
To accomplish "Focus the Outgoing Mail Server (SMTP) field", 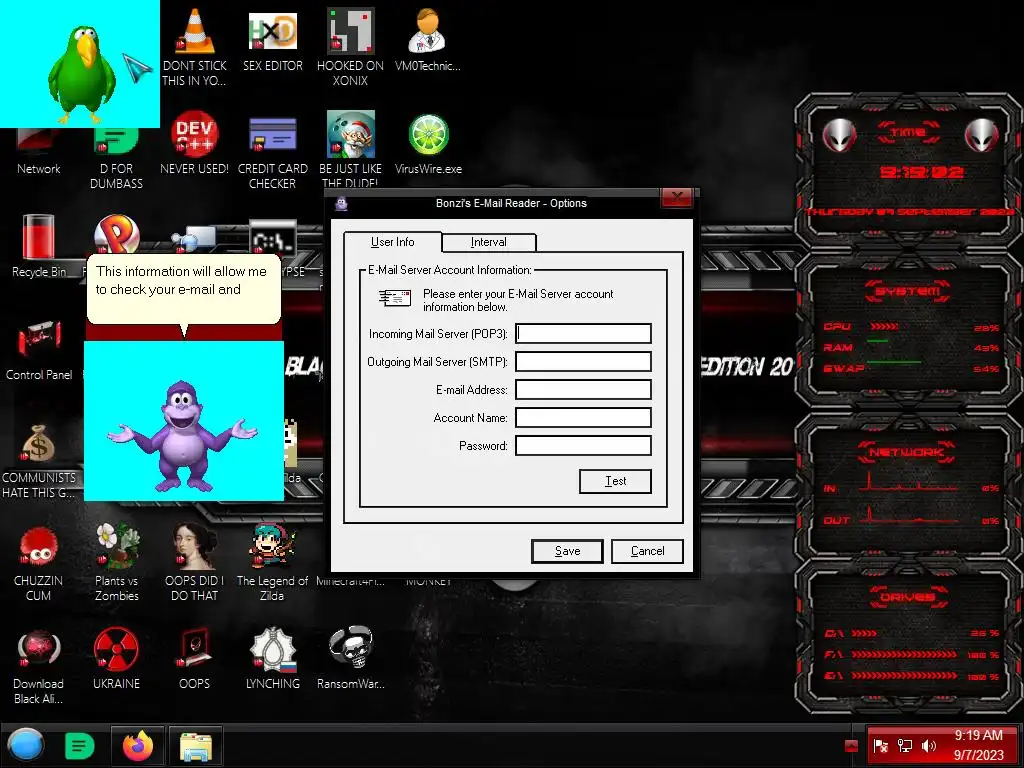I will coord(583,362).
